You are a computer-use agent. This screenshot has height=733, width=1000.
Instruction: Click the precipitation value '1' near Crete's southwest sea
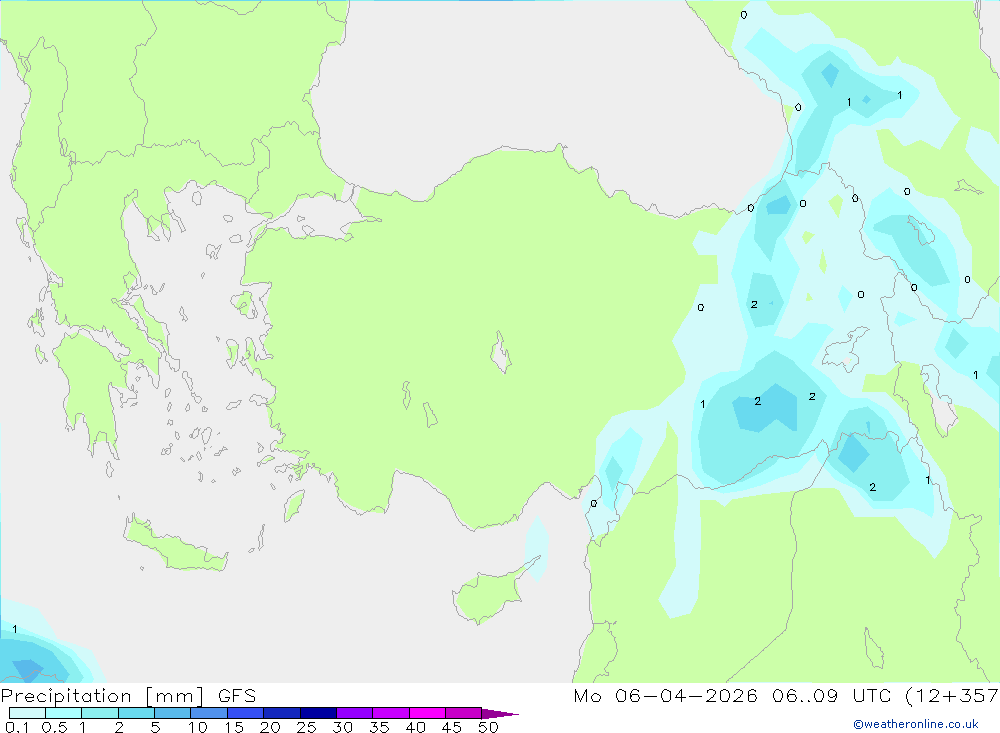[x=15, y=629]
